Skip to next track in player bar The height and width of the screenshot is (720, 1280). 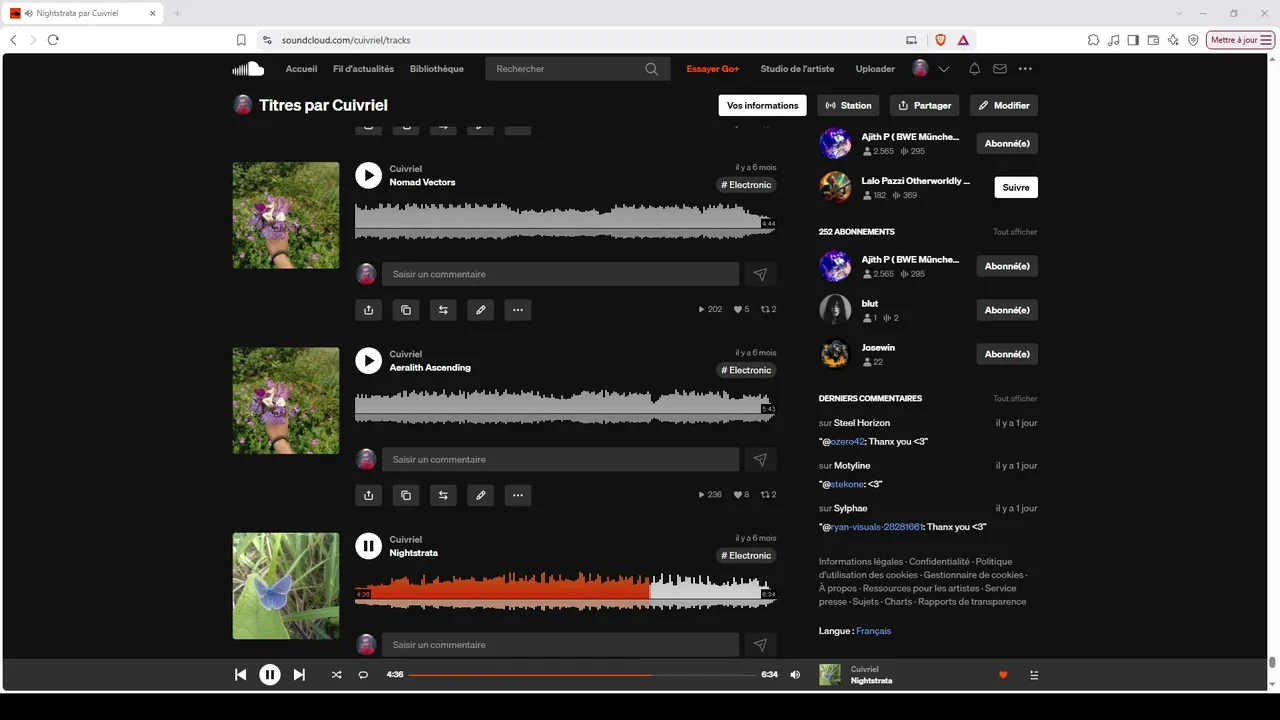[299, 675]
